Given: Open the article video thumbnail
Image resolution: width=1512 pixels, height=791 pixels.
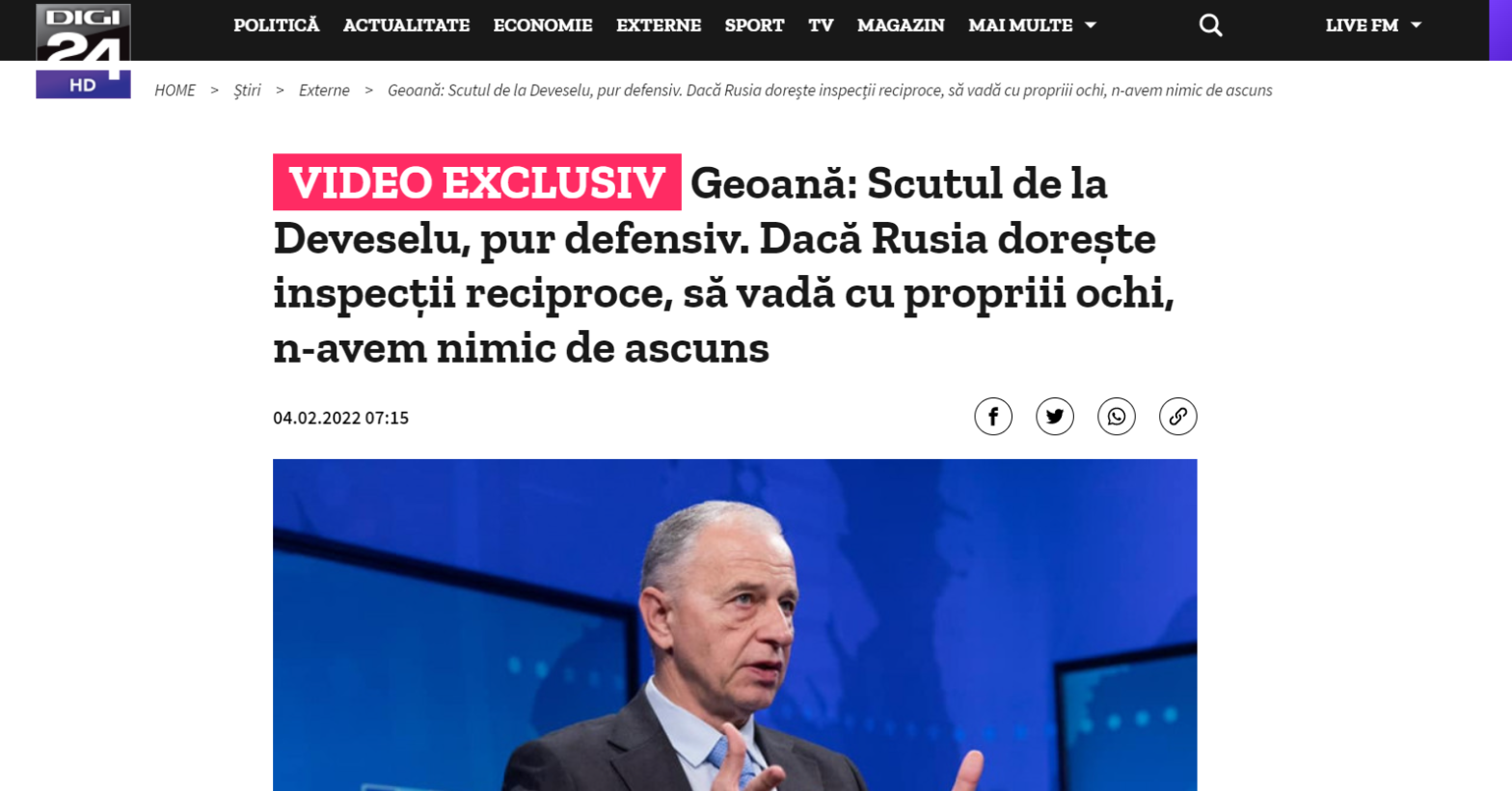Looking at the screenshot, I should (x=735, y=625).
